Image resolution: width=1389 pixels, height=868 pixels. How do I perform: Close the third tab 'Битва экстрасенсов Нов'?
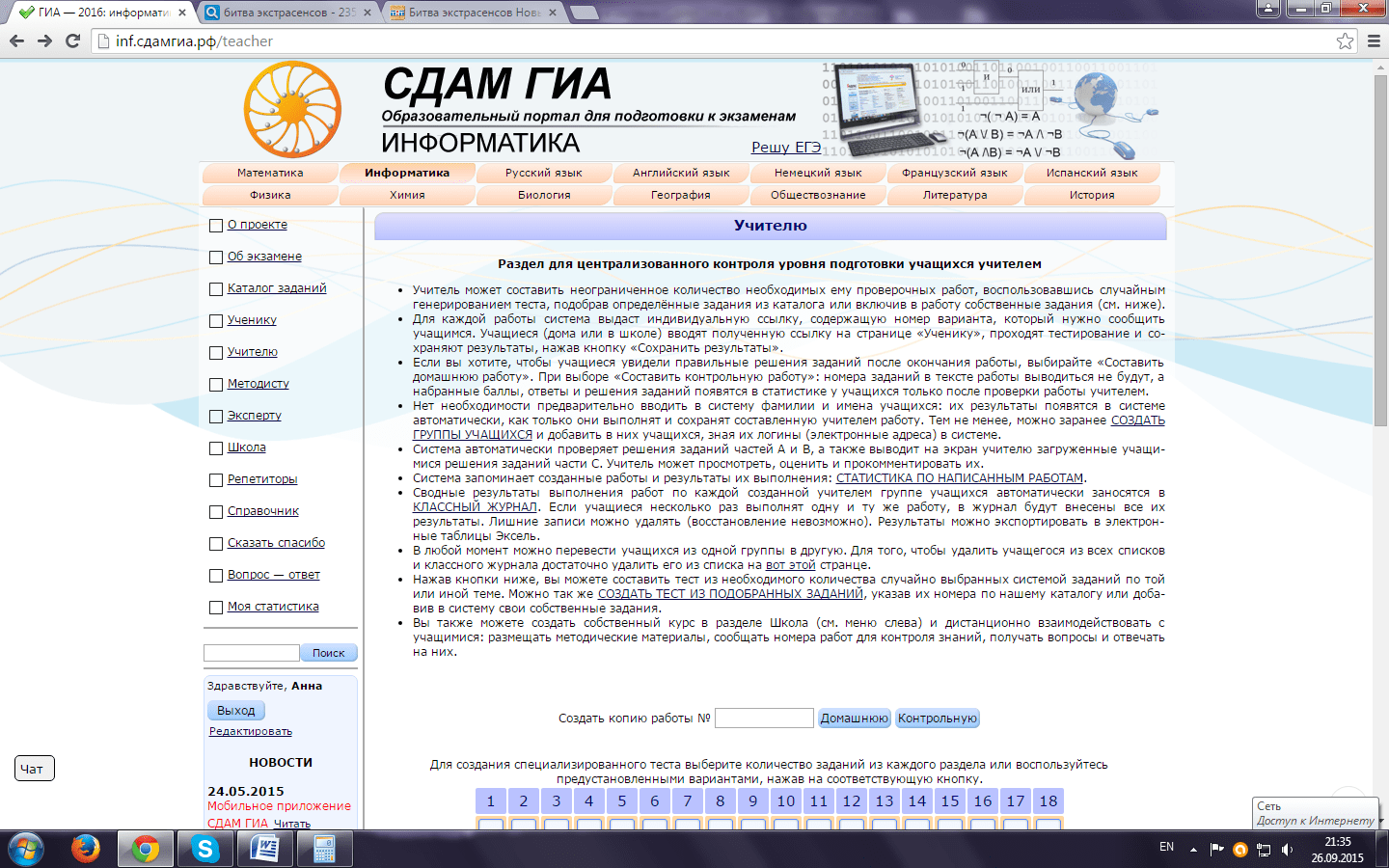[x=553, y=13]
